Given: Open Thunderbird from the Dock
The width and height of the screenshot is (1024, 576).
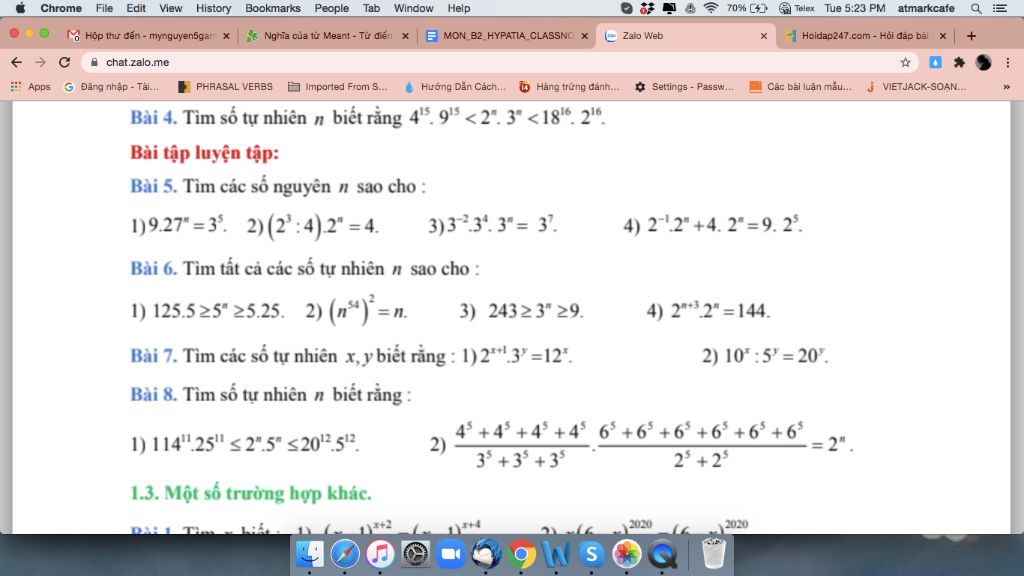Looking at the screenshot, I should [x=486, y=554].
